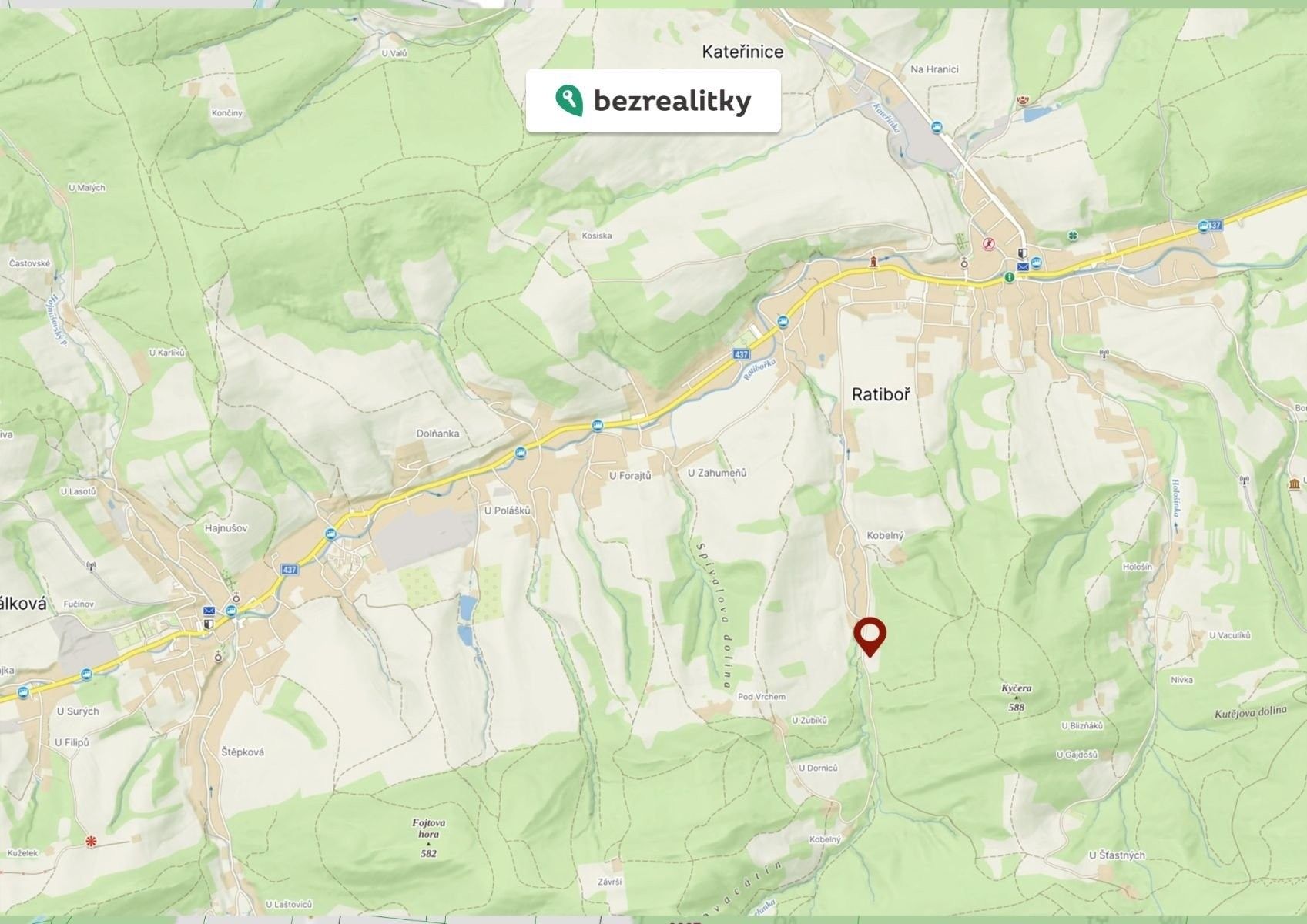
Task: Click the bus stop icon near Na Hranici
Action: pyautogui.click(x=936, y=128)
